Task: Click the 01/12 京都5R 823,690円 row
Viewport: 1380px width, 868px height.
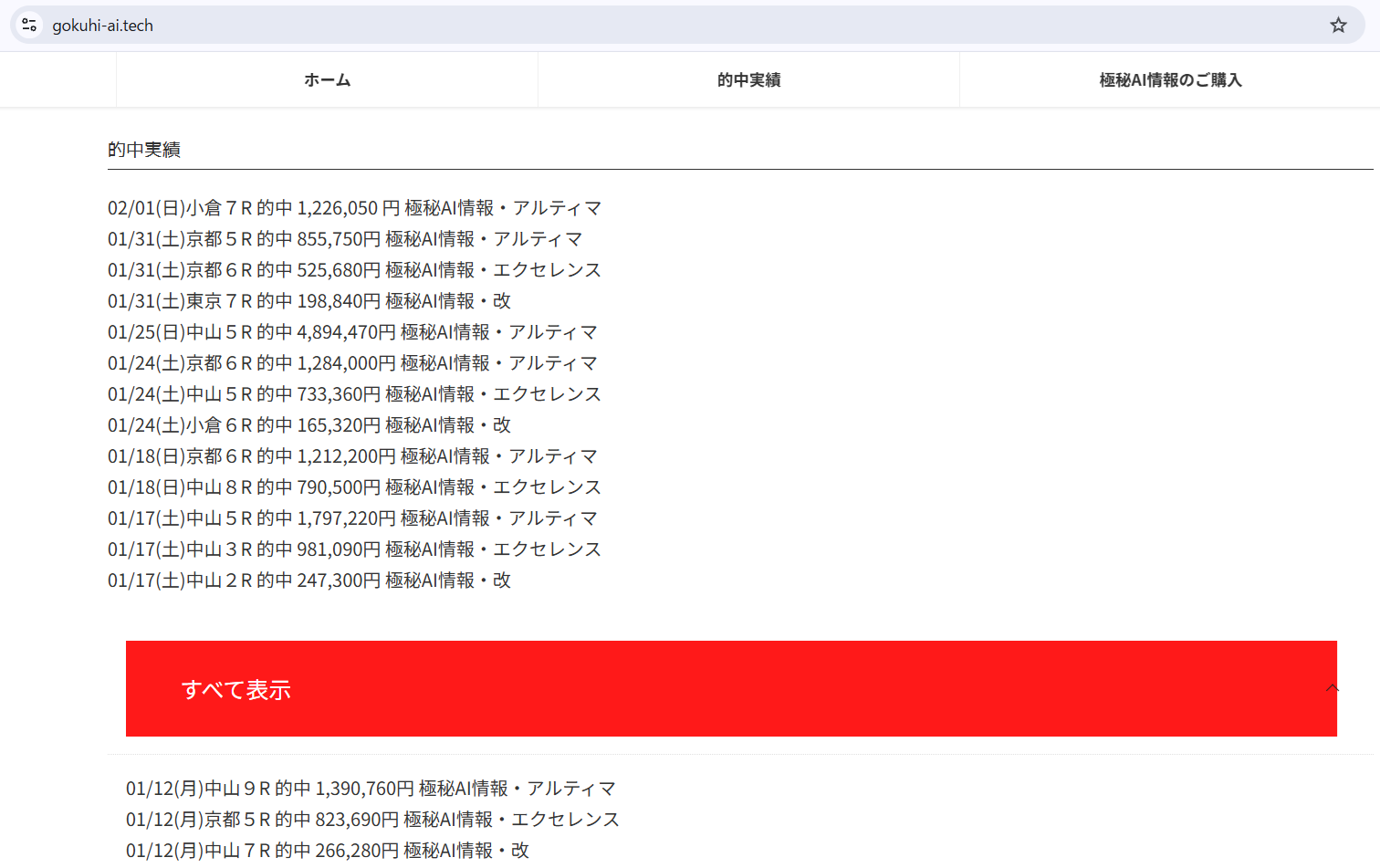Action: (372, 820)
